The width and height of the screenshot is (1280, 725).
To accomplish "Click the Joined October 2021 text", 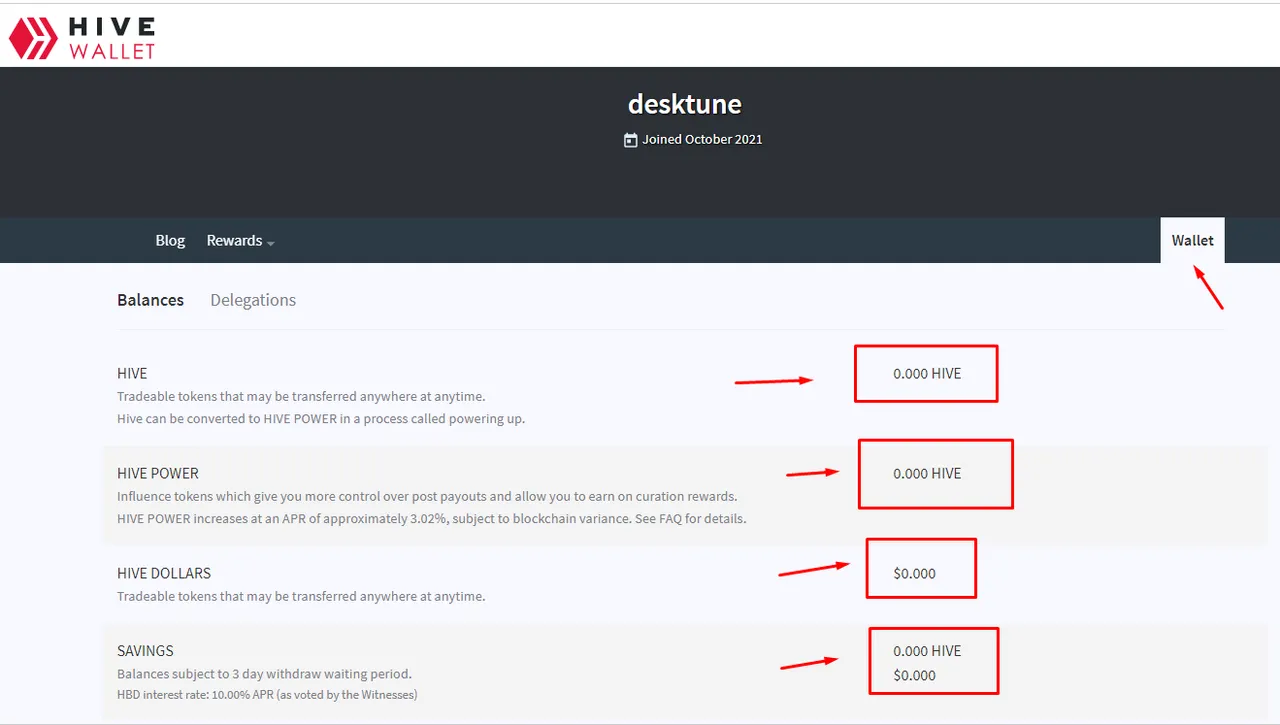I will [702, 140].
